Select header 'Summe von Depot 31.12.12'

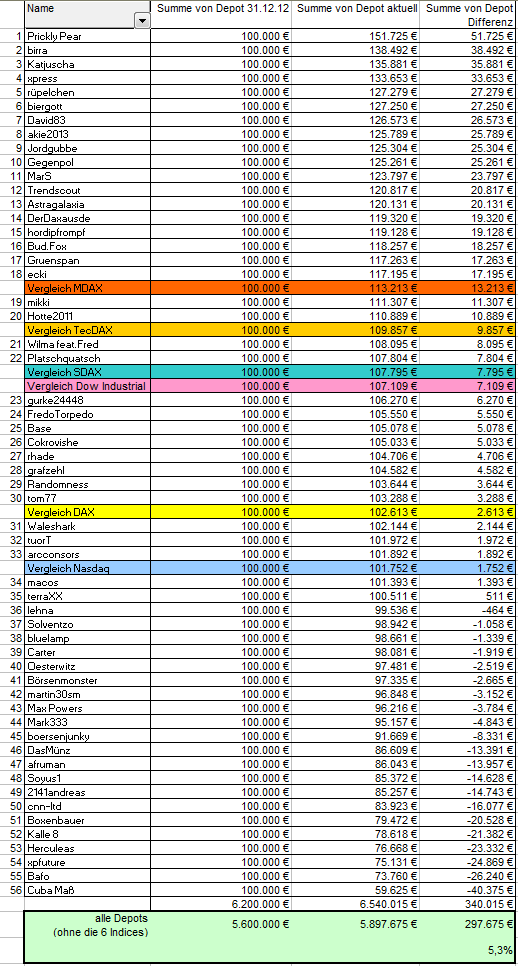(x=221, y=15)
